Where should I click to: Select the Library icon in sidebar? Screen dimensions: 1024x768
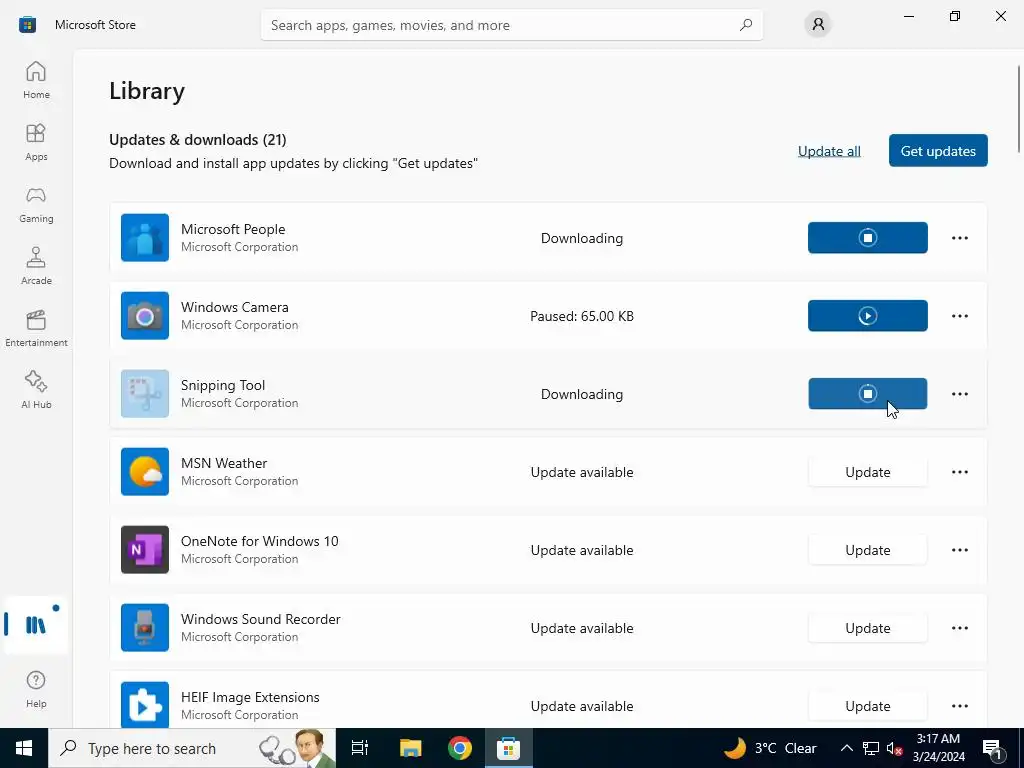coord(36,625)
